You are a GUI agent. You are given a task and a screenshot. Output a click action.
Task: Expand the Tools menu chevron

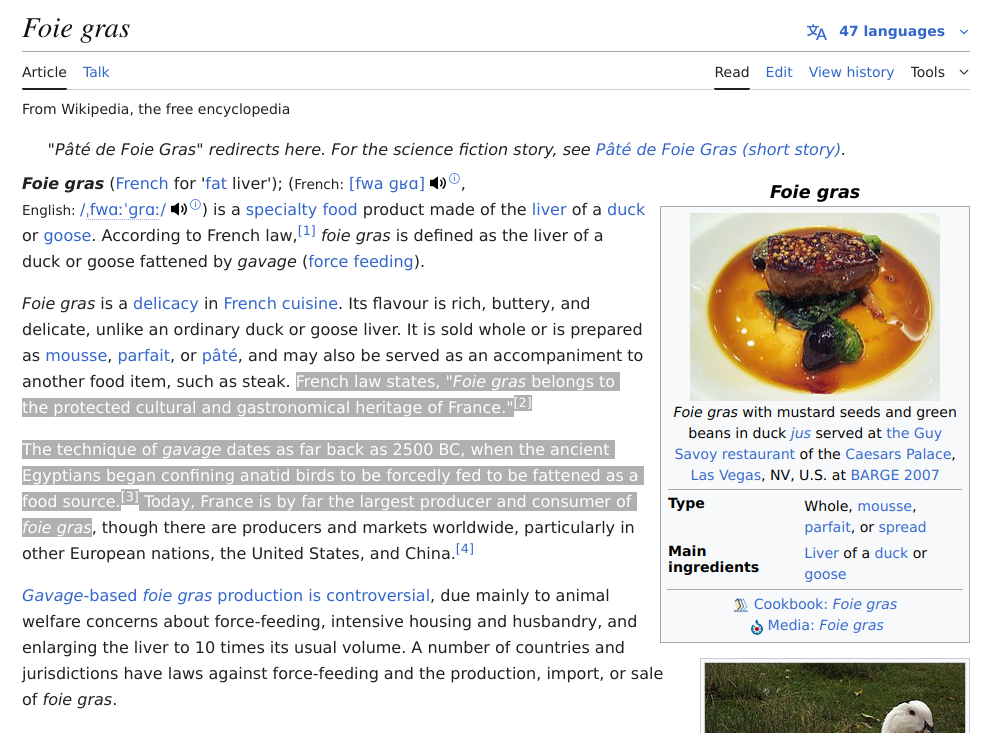tap(964, 72)
